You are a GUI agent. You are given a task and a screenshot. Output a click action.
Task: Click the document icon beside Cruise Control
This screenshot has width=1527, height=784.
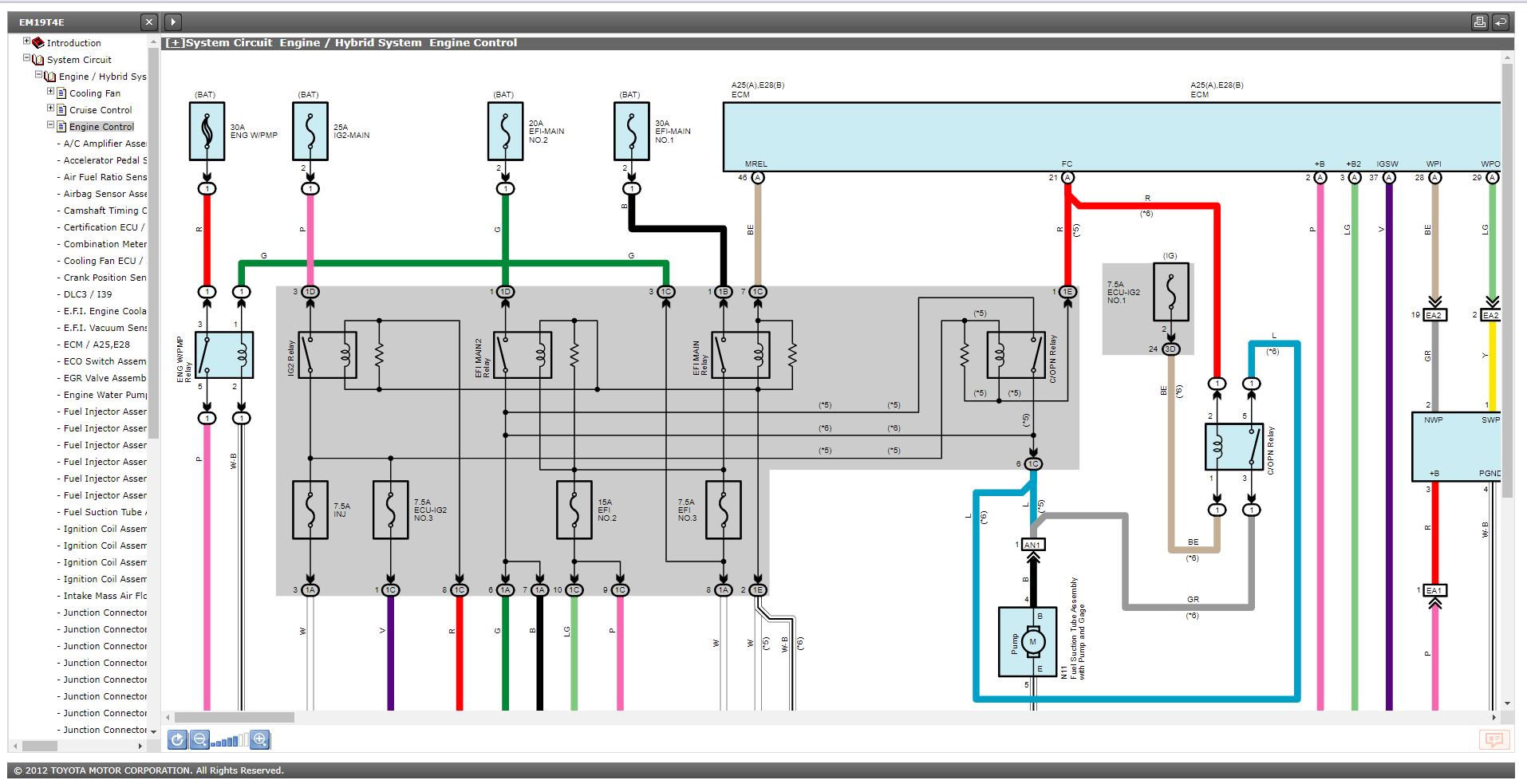(x=61, y=109)
